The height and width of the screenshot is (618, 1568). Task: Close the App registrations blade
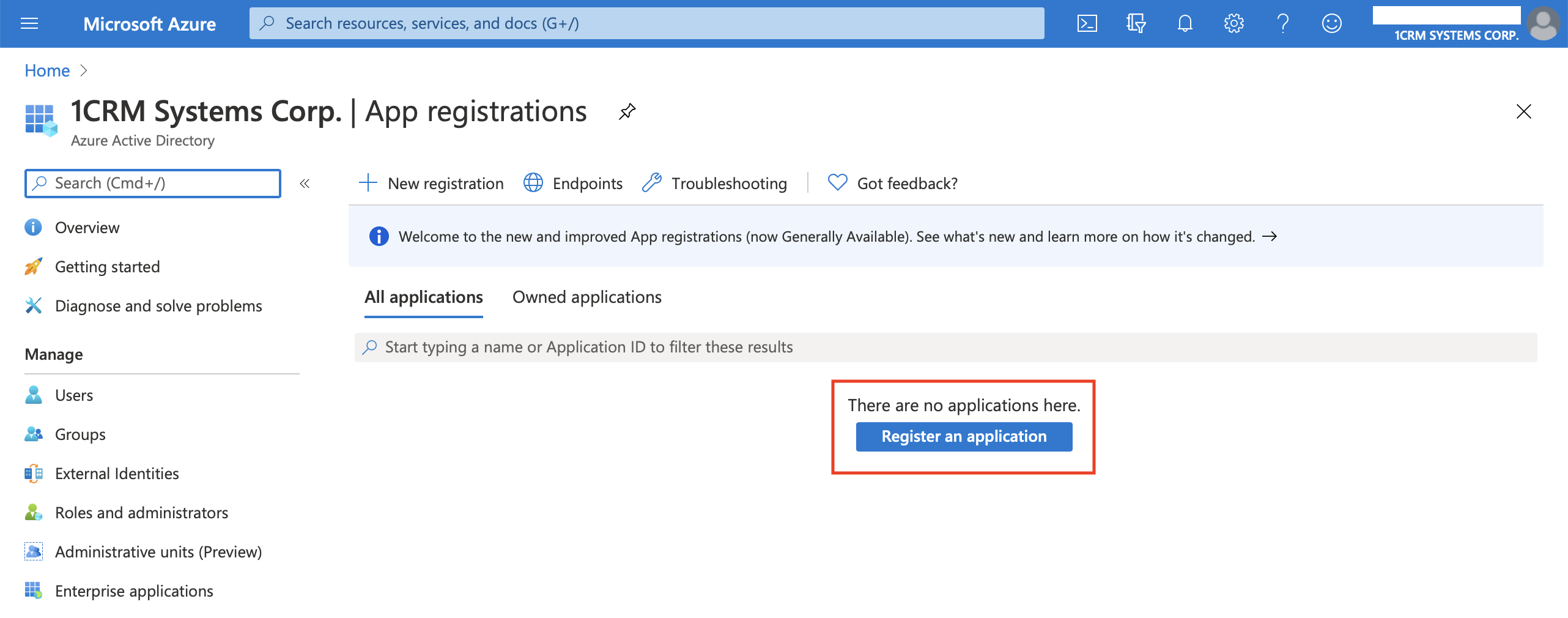pos(1523,111)
